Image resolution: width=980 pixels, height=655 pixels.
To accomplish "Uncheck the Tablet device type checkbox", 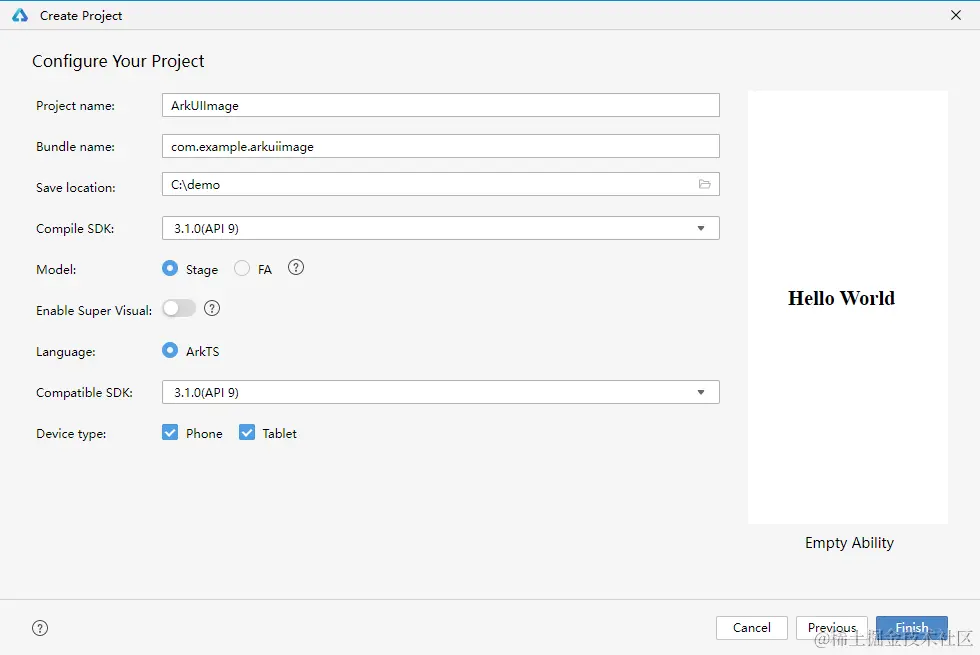I will [247, 432].
